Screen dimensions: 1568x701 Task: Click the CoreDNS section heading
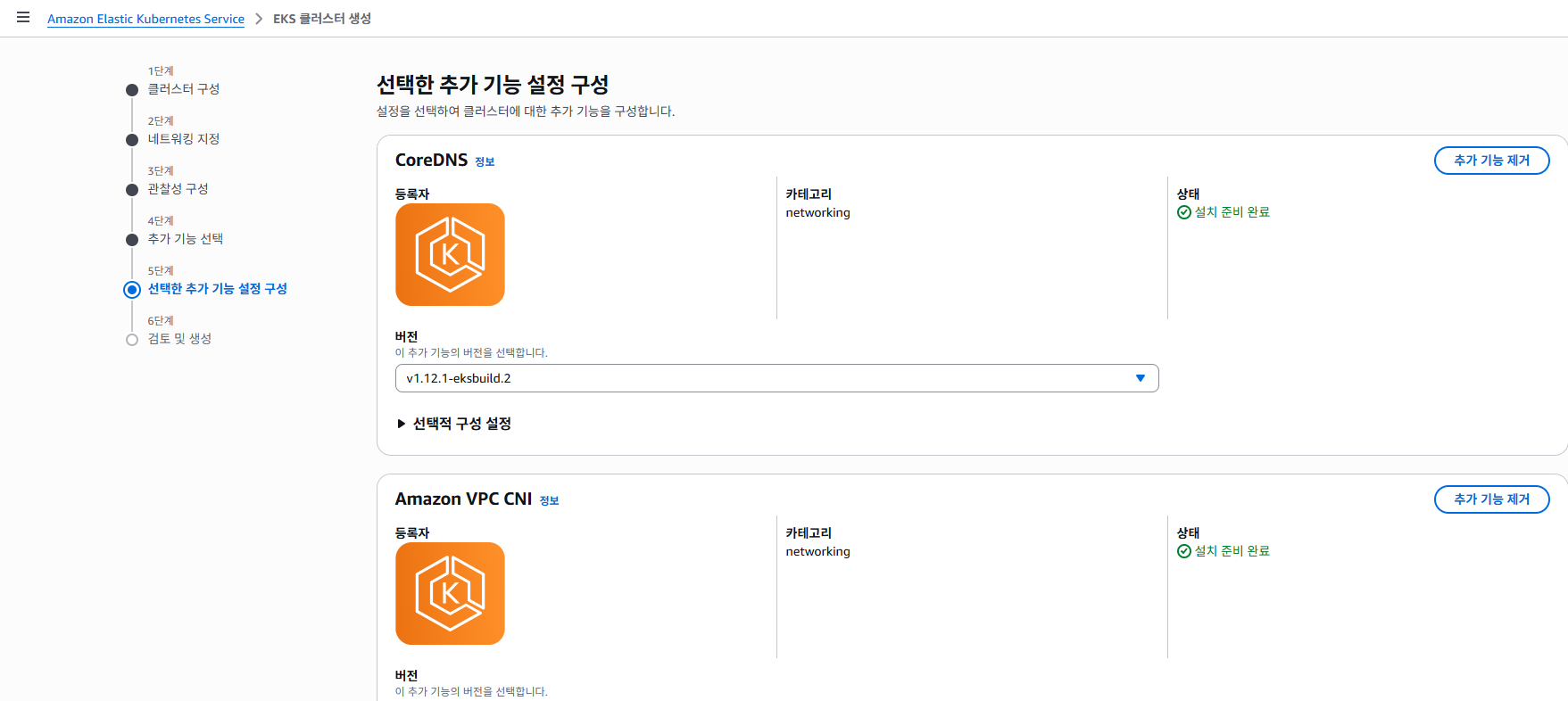pos(431,160)
